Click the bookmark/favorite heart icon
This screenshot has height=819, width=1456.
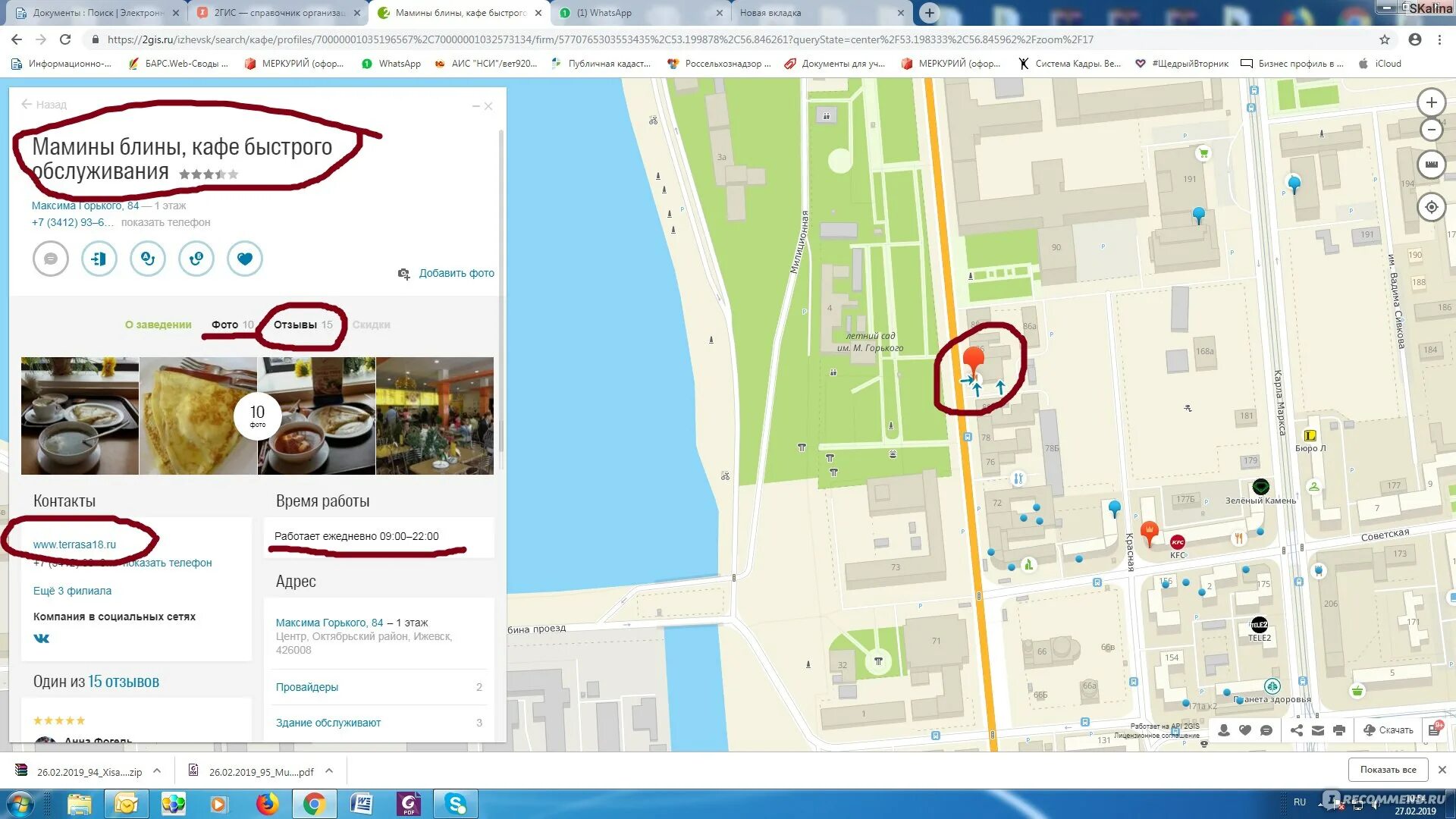(x=244, y=259)
